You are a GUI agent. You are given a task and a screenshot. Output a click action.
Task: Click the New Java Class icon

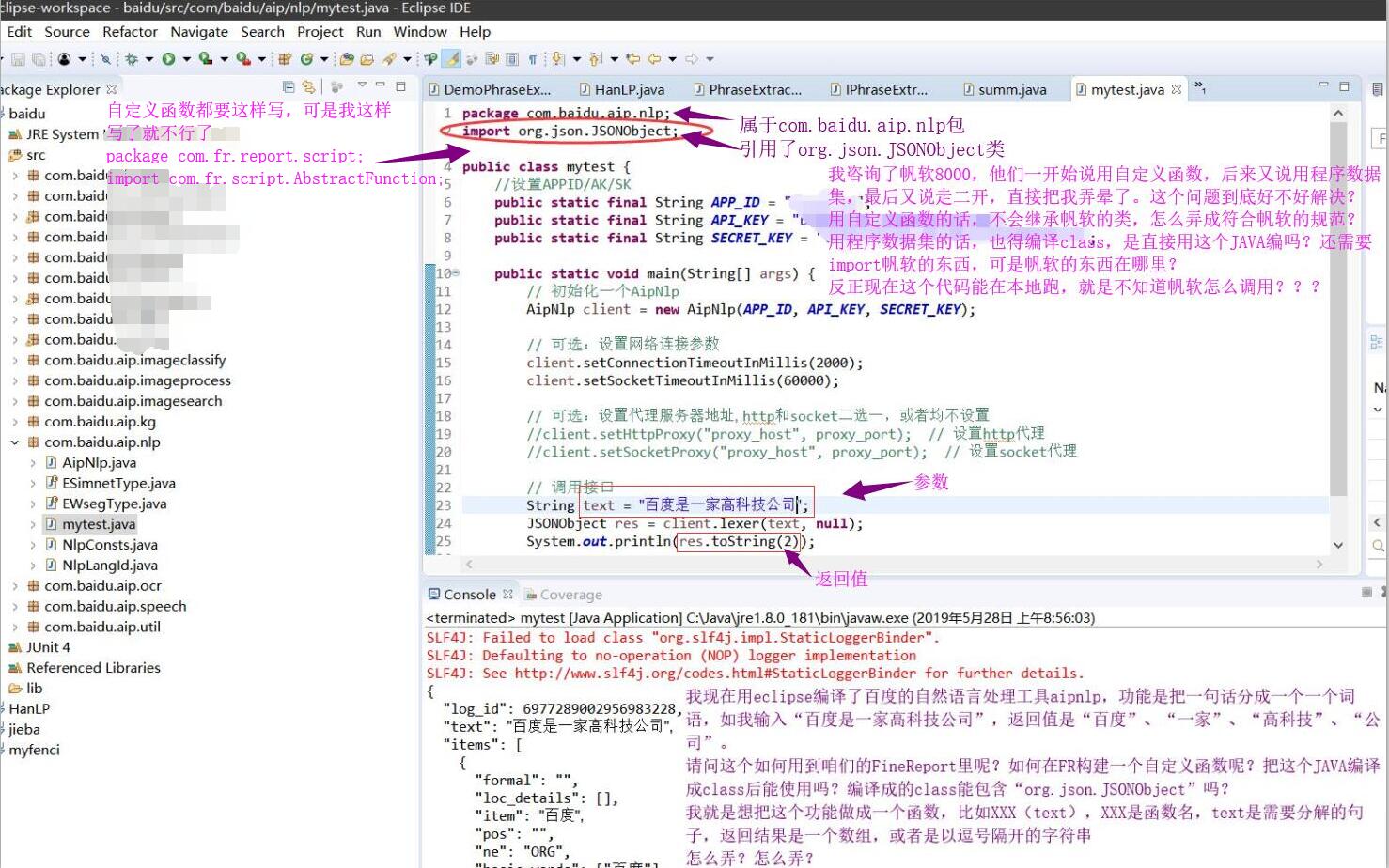coord(307,59)
